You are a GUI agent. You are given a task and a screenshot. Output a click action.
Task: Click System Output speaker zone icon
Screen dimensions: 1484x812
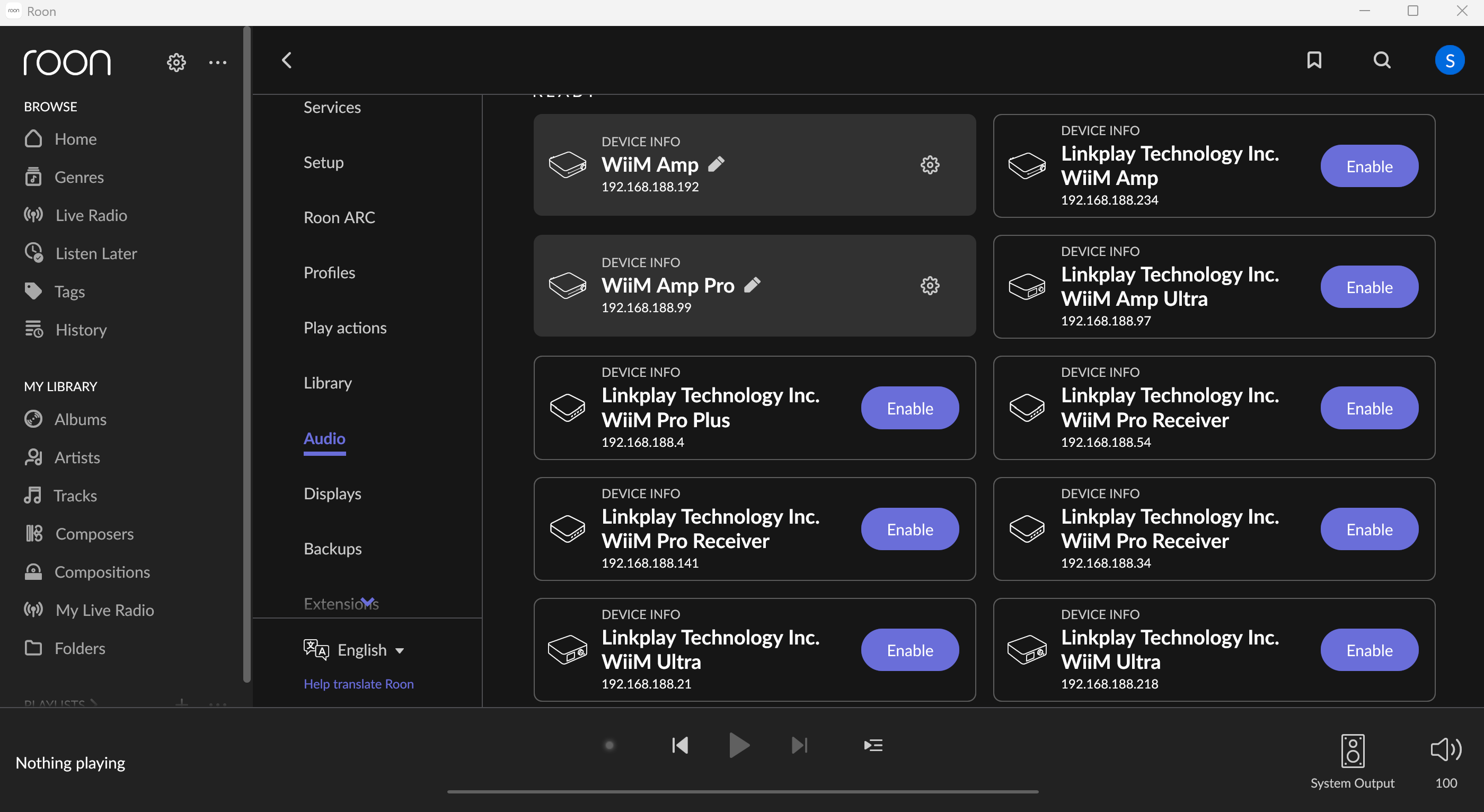point(1352,751)
